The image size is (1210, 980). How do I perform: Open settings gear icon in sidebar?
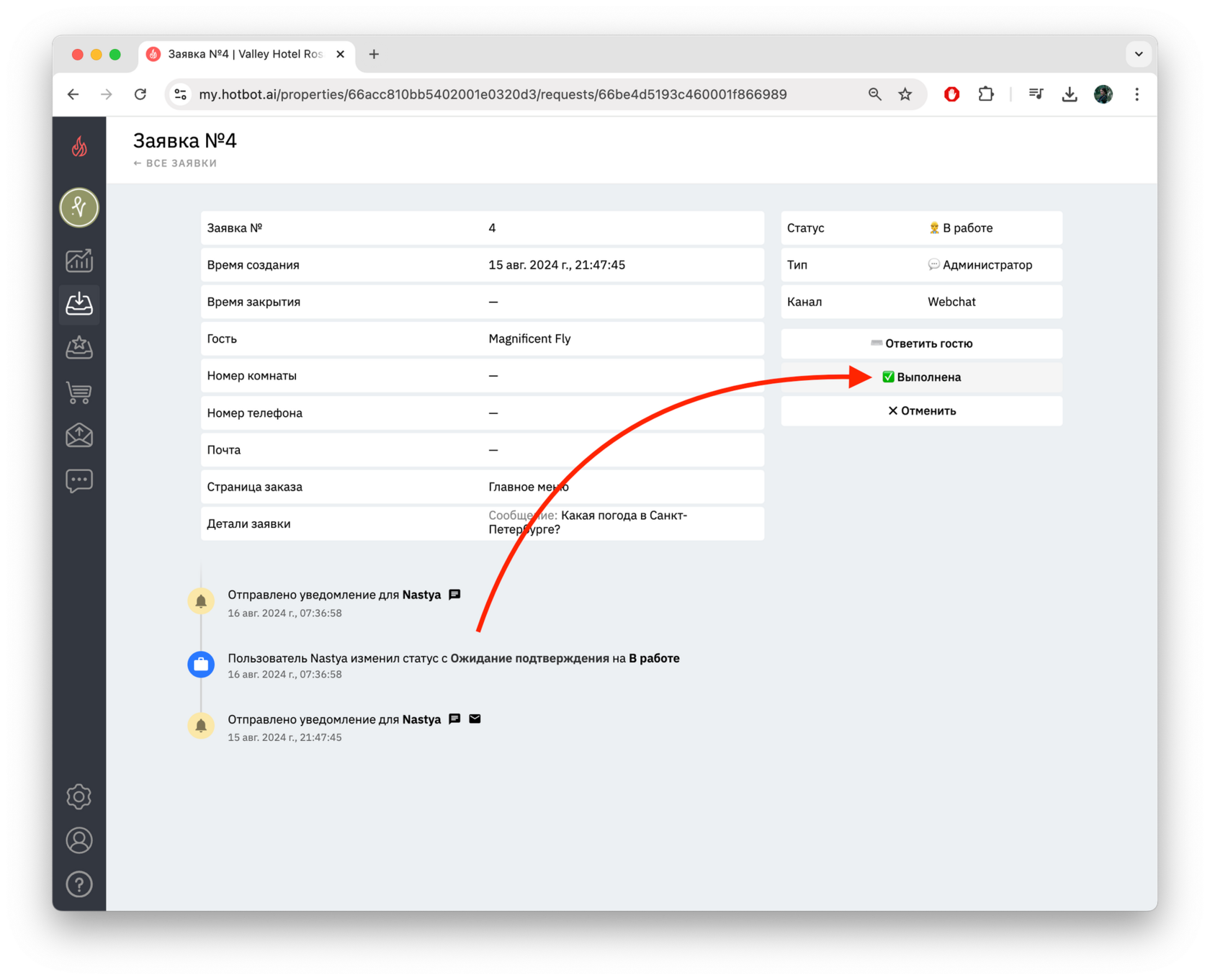pyautogui.click(x=79, y=796)
